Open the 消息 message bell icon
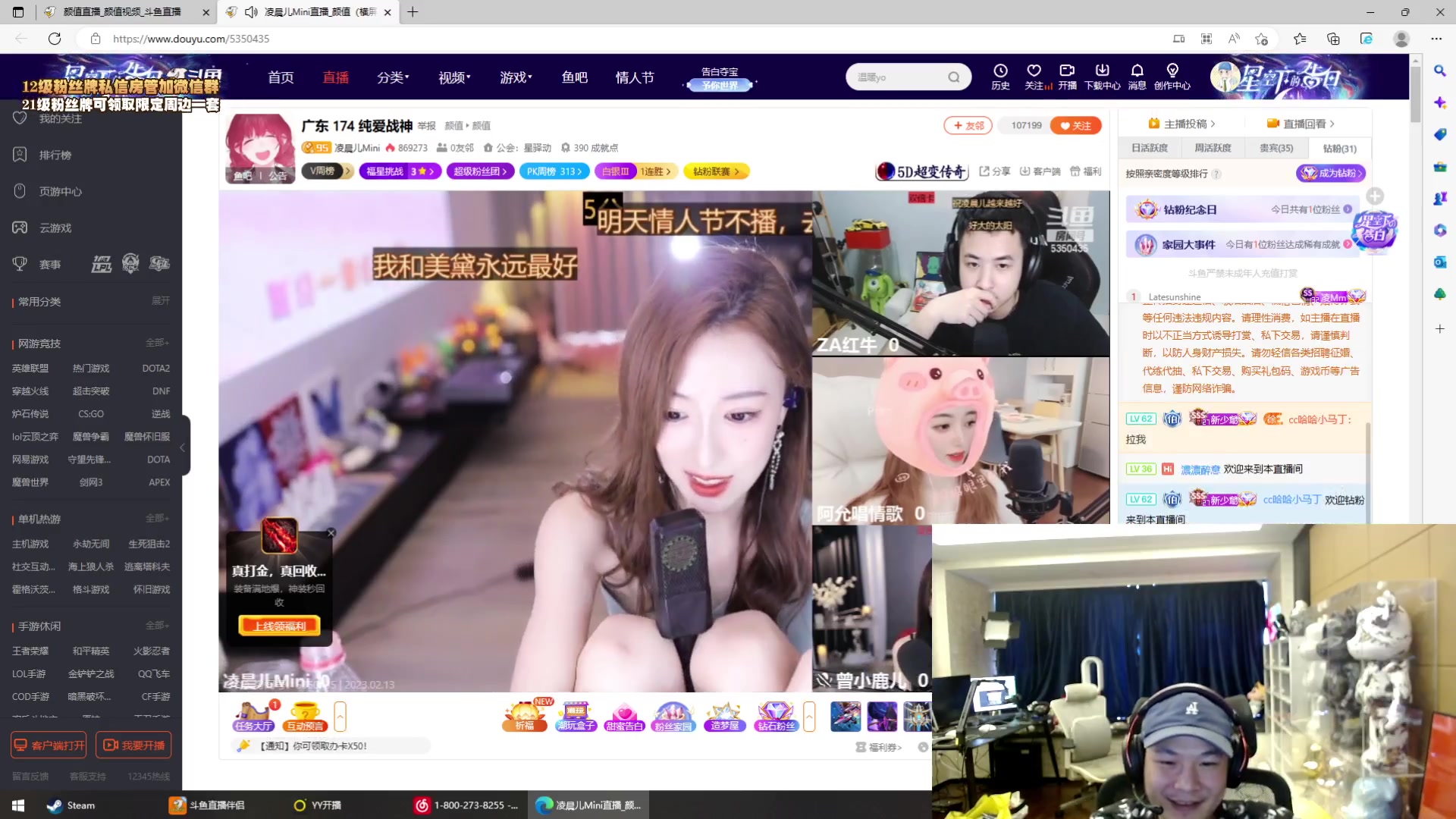This screenshot has width=1456, height=819. [x=1137, y=77]
